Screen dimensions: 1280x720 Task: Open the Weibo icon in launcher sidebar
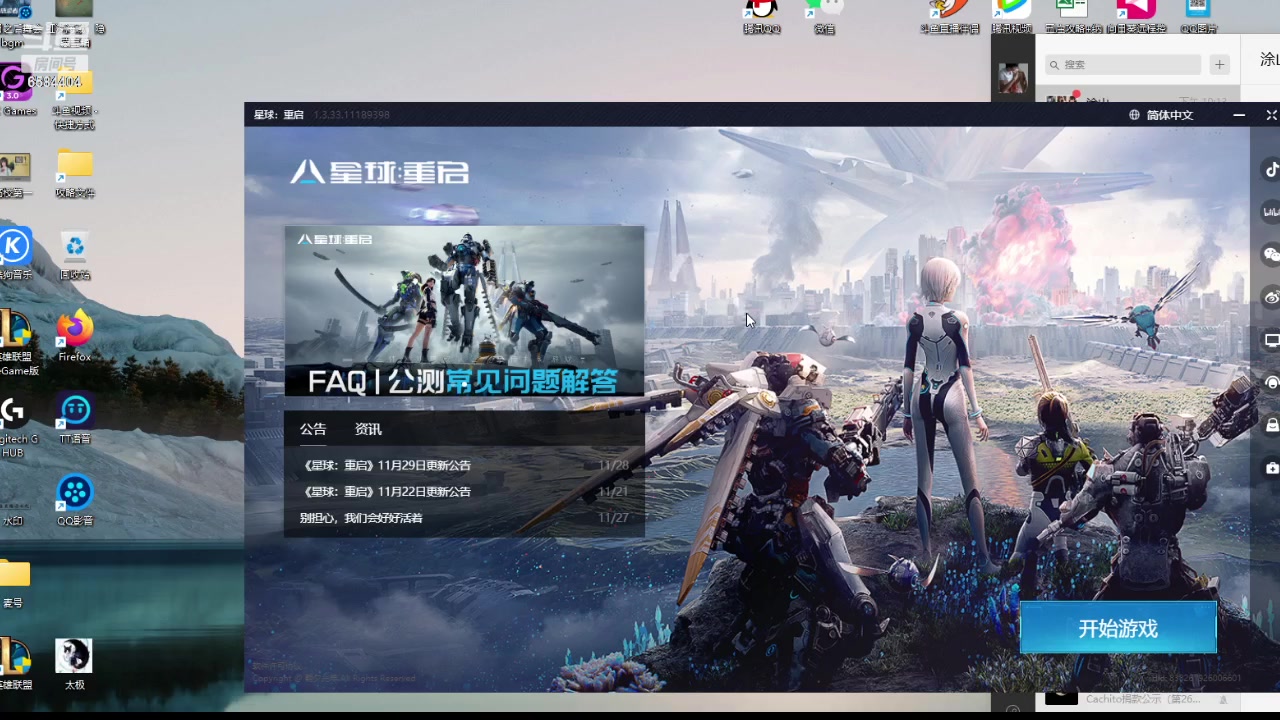pyautogui.click(x=1271, y=298)
